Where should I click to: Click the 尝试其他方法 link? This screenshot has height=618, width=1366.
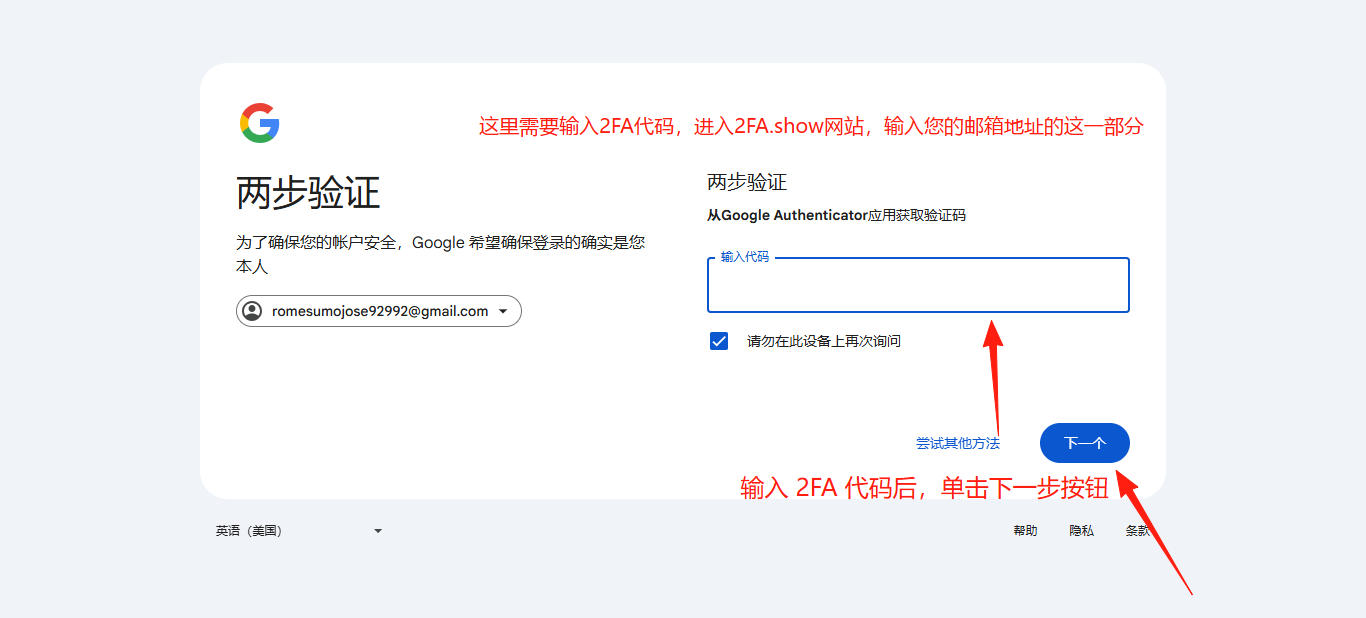[x=960, y=443]
